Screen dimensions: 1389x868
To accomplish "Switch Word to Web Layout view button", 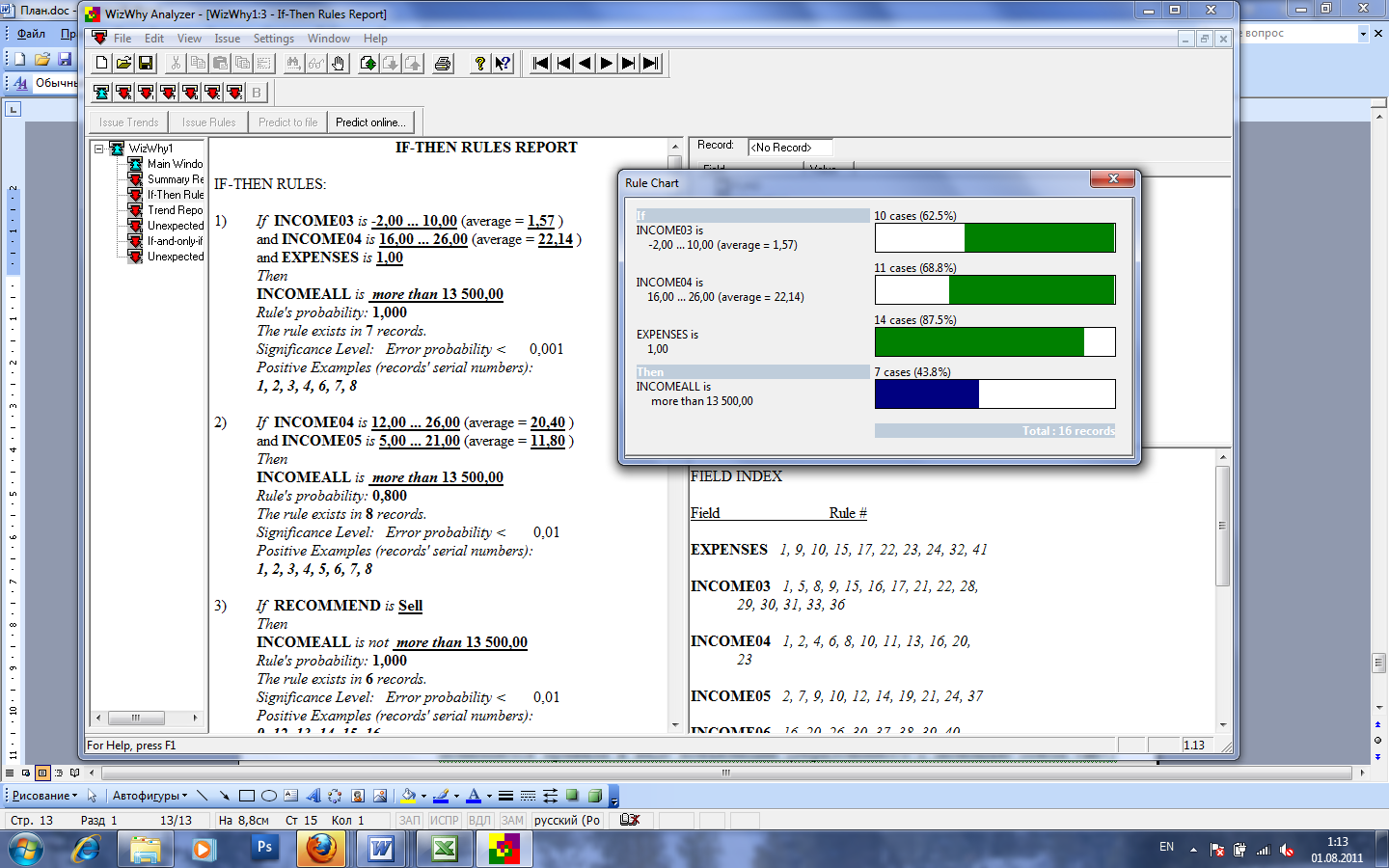I will click(x=26, y=773).
